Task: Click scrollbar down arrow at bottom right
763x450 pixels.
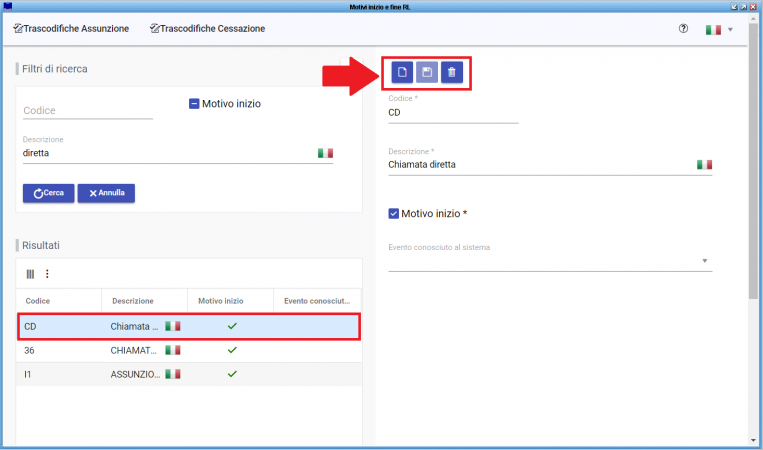Action: (x=753, y=440)
